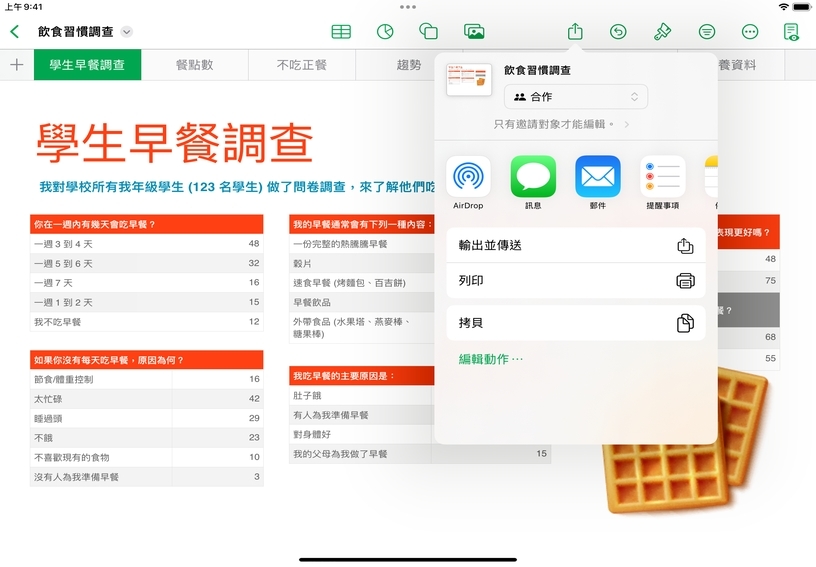Add a new sheet with plus button

click(x=16, y=65)
